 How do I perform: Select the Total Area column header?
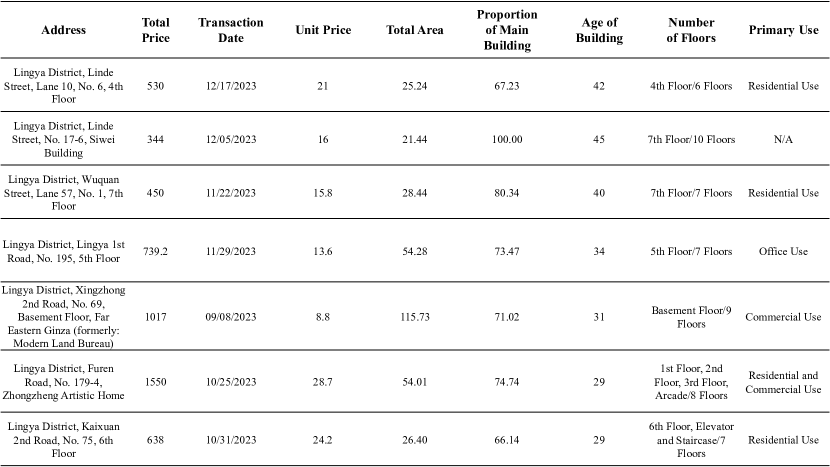click(x=415, y=30)
